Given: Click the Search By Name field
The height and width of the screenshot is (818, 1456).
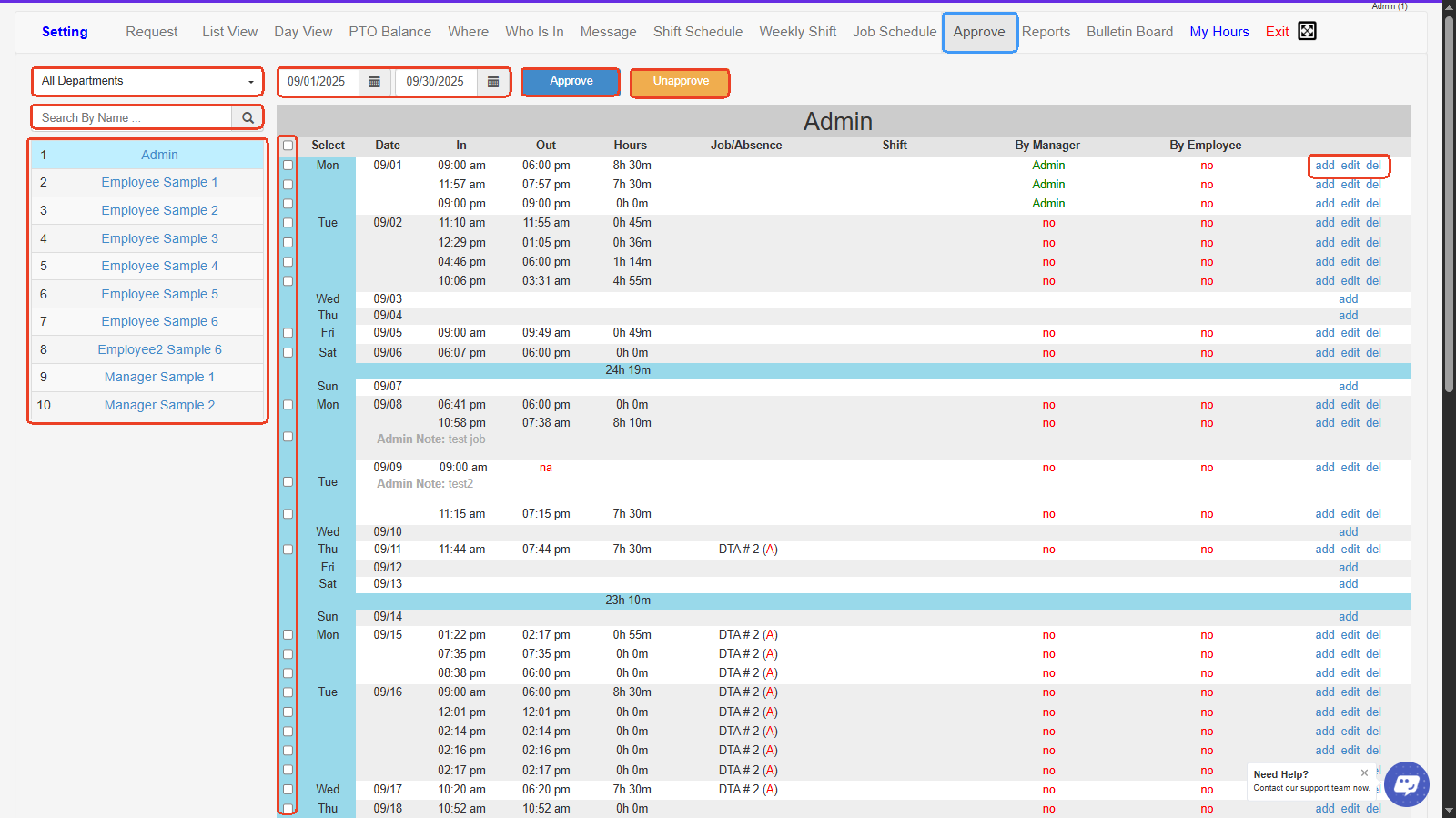Looking at the screenshot, I should 132,117.
